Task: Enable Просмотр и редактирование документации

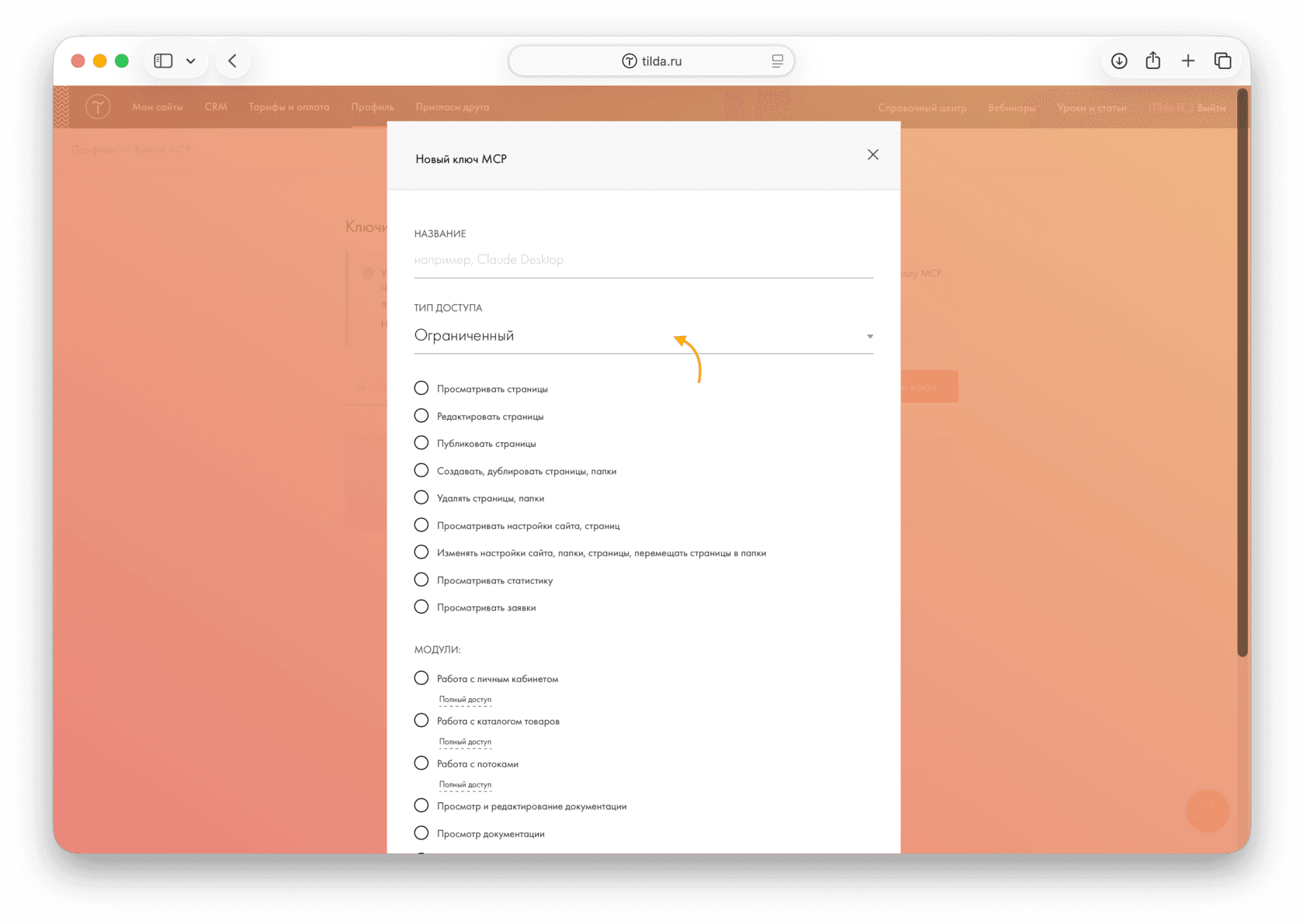Action: pyautogui.click(x=421, y=805)
